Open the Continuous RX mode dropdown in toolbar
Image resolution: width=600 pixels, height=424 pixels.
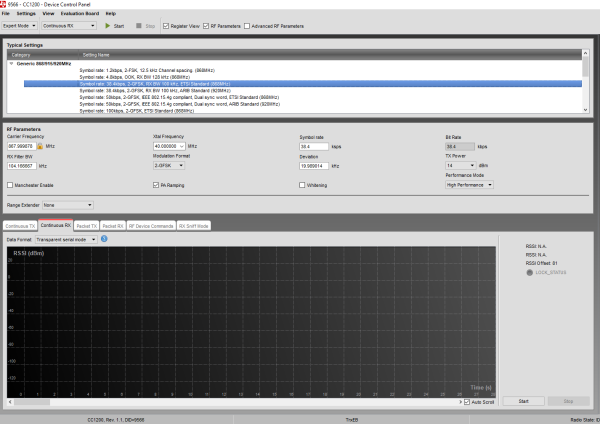pos(69,26)
